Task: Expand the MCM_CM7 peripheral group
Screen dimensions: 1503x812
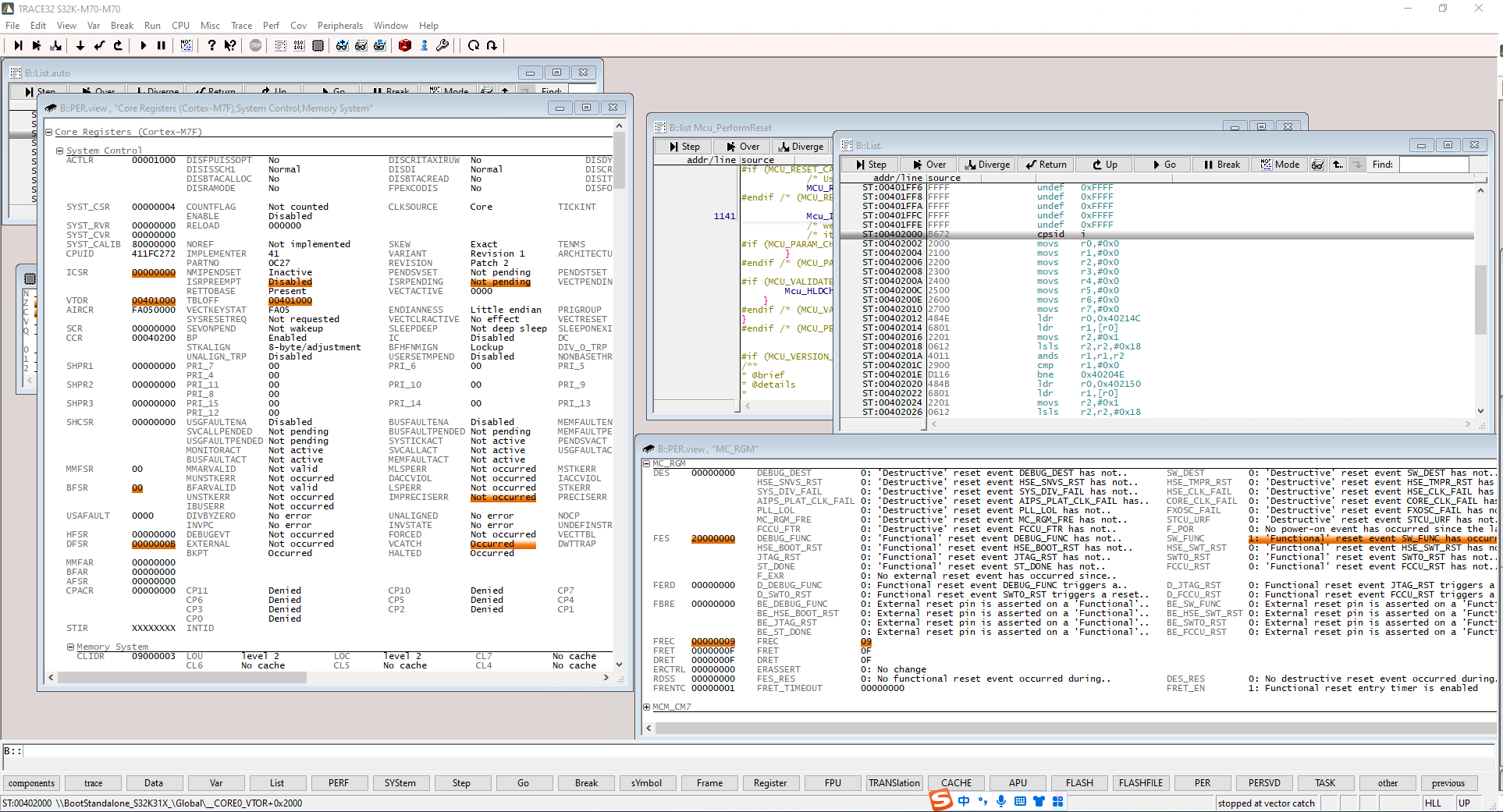Action: (x=646, y=707)
